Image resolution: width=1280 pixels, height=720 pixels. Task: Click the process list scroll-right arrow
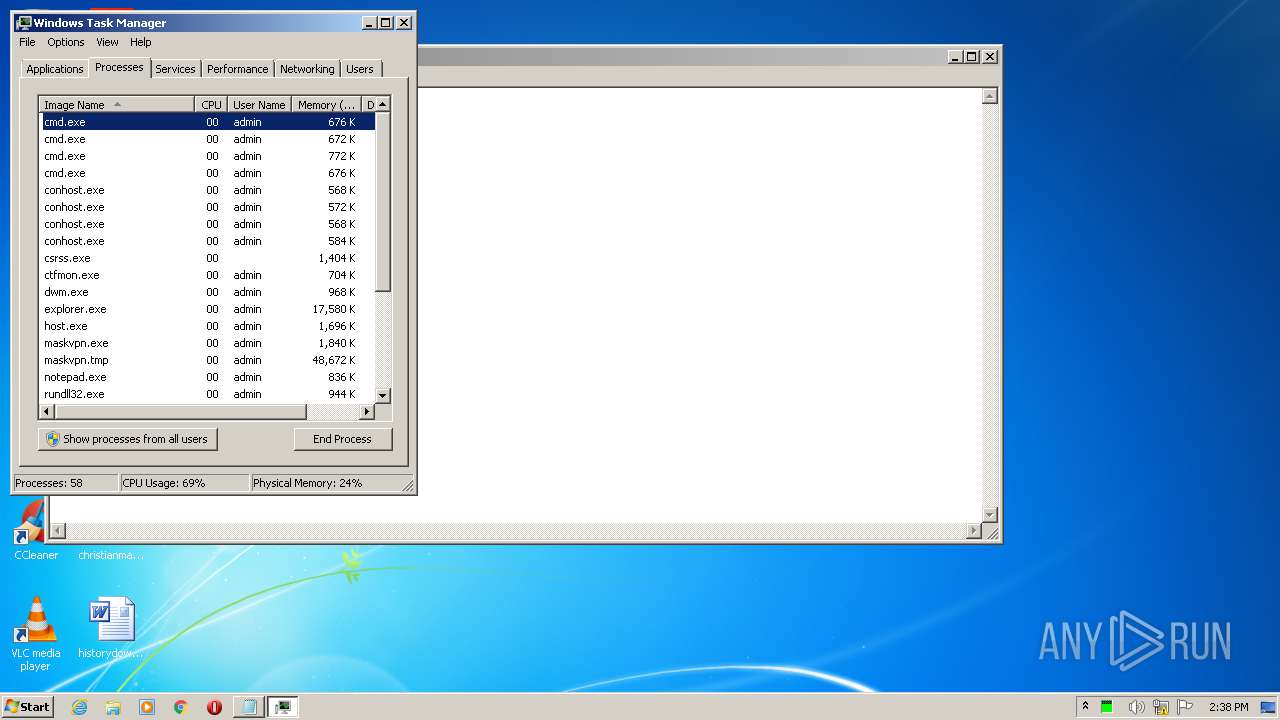tap(366, 412)
